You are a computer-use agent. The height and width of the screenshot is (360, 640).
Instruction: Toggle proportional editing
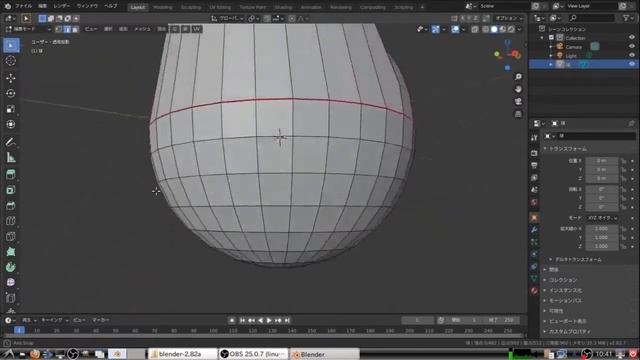click(292, 18)
